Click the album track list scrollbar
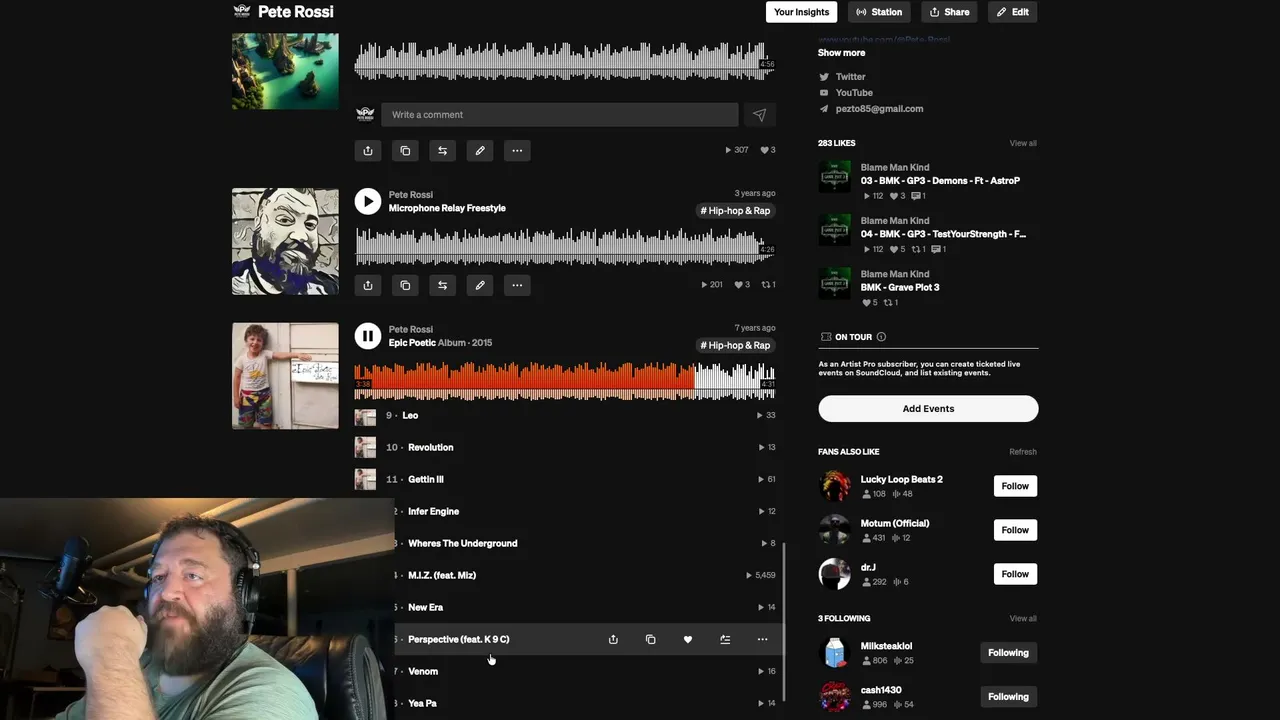Viewport: 1280px width, 720px height. pos(783,620)
